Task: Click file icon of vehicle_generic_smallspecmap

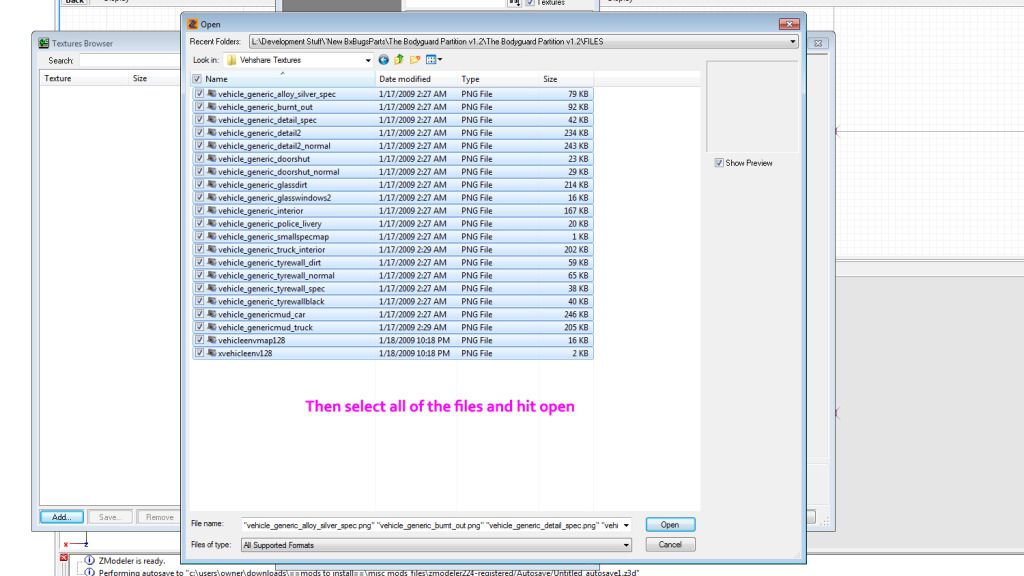Action: 212,236
